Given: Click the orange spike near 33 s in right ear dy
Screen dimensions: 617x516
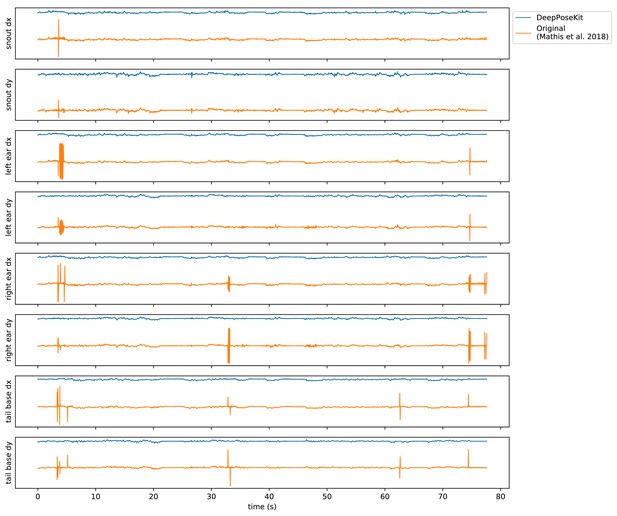Looking at the screenshot, I should [229, 345].
